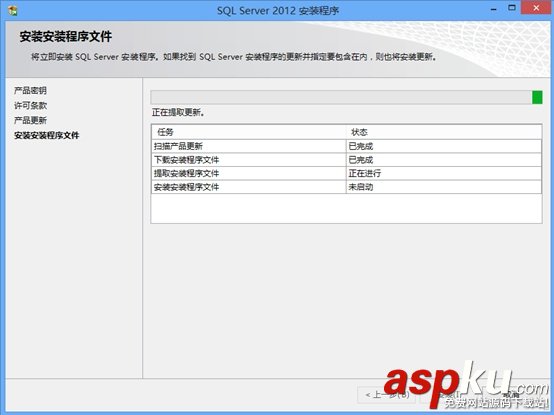Click the large 安装安装程序文件 page heading
Viewport: 554px width, 415px height.
point(66,36)
